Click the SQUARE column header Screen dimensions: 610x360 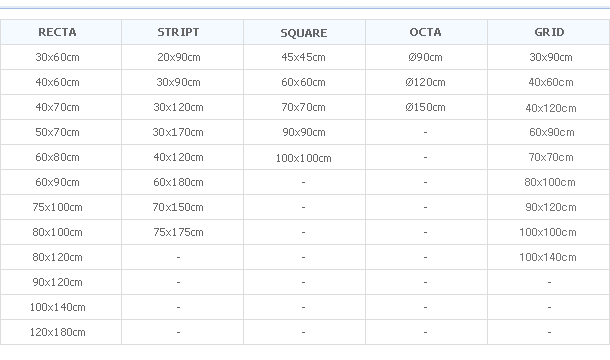click(x=304, y=32)
